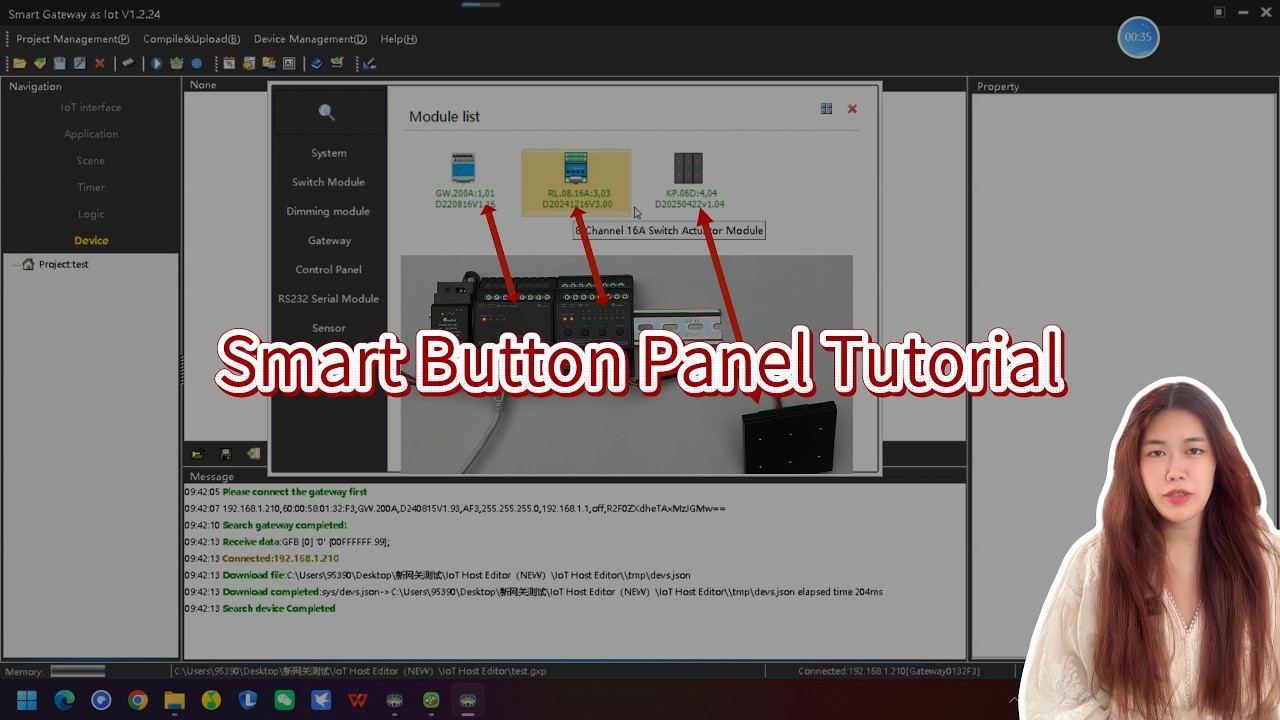
Task: Click the 'Search device Completed' log line
Action: [278, 608]
